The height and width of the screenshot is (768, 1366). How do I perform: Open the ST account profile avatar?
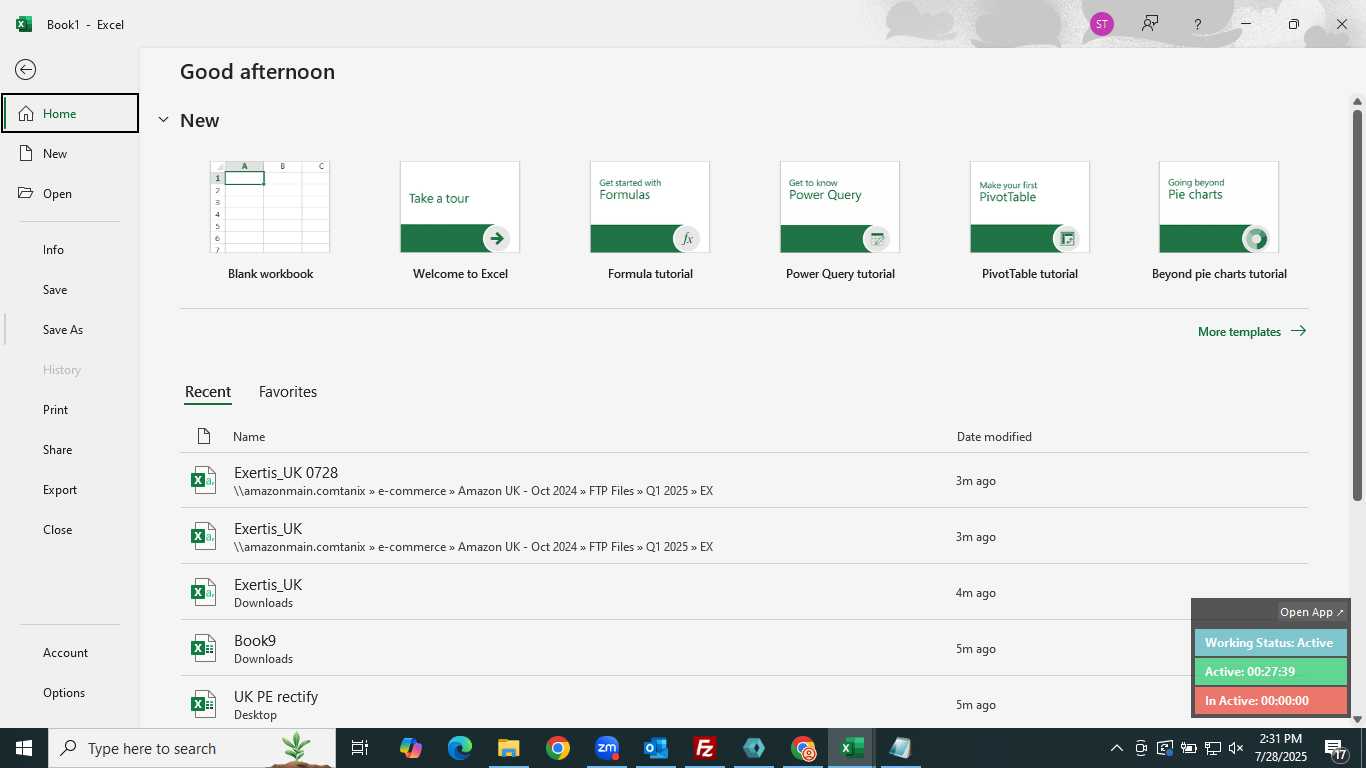click(x=1102, y=24)
